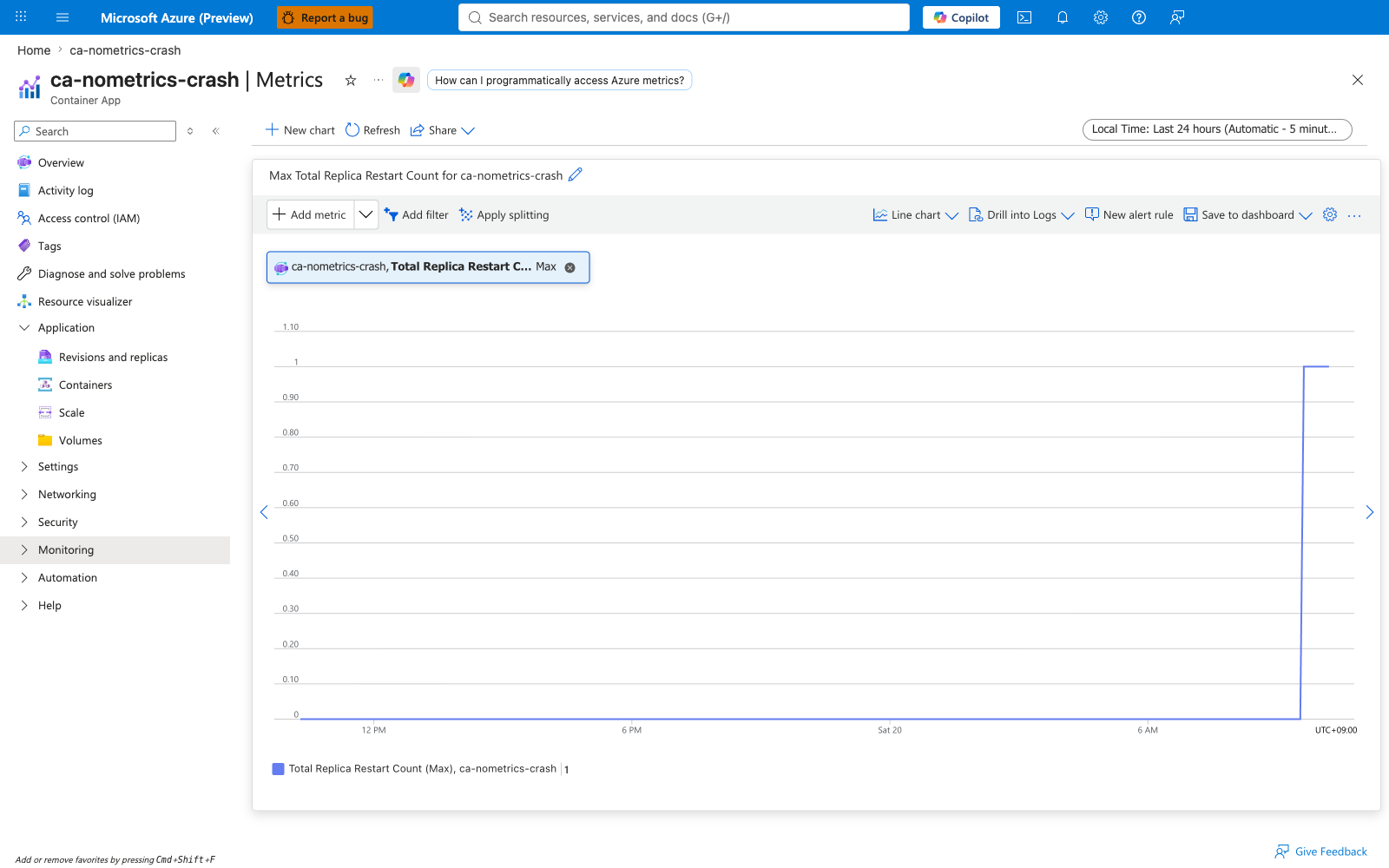Expand the Monitoring section
The width and height of the screenshot is (1389, 868).
point(24,549)
